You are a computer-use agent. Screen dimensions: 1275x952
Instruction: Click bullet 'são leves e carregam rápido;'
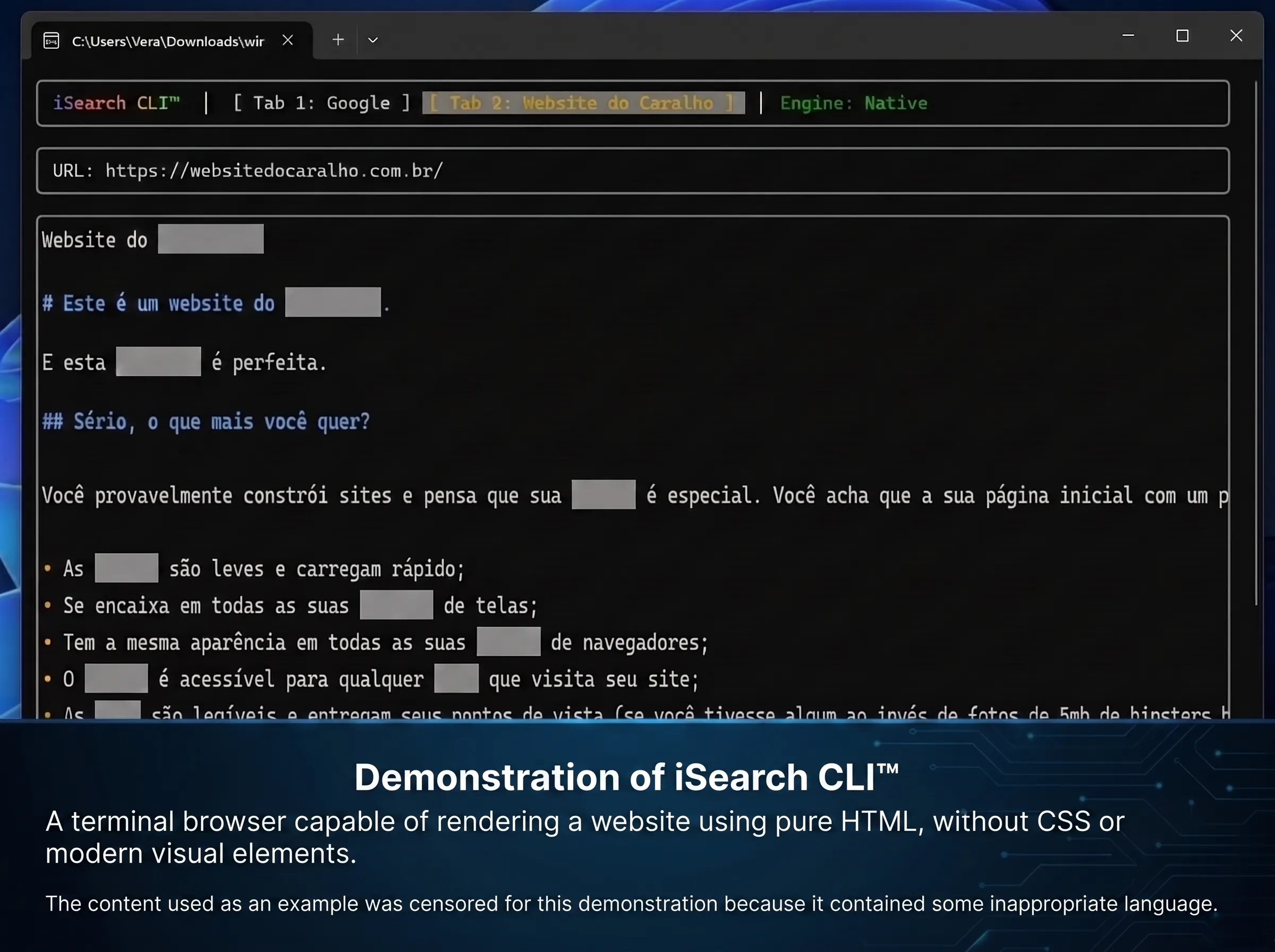pyautogui.click(x=254, y=568)
